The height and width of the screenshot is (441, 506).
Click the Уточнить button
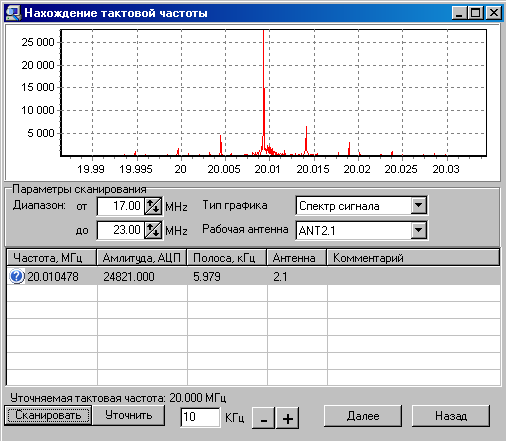click(x=129, y=415)
